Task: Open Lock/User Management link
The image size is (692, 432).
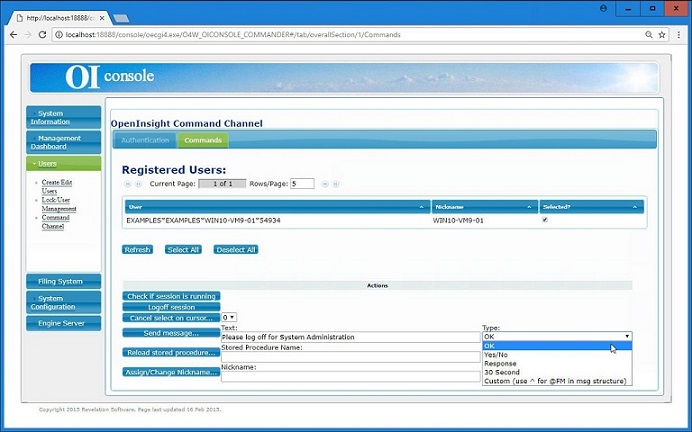Action: pos(59,204)
